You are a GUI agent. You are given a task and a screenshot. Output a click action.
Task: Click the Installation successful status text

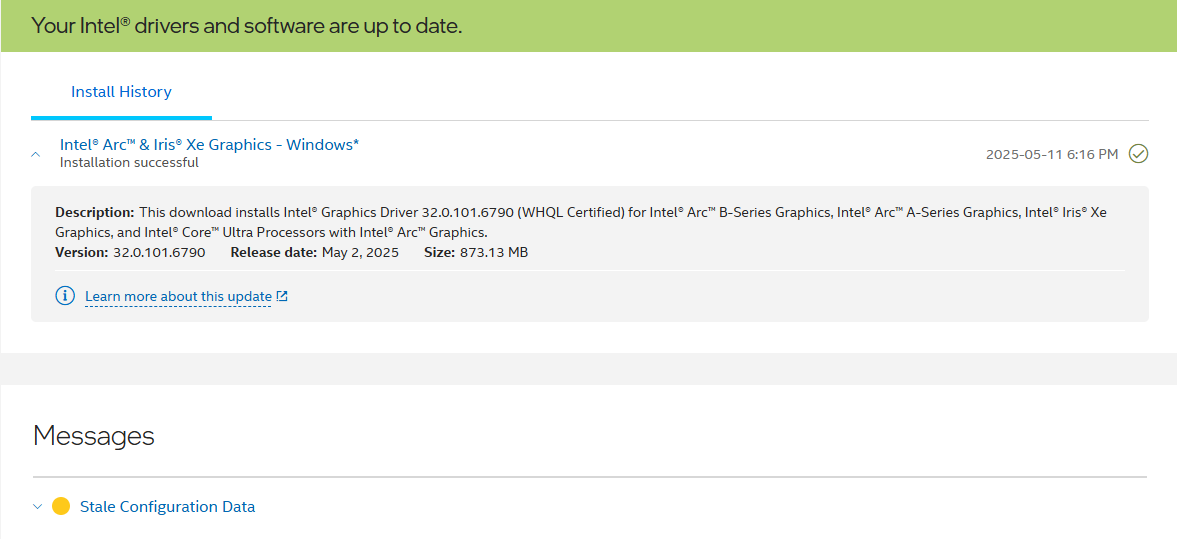(x=129, y=163)
